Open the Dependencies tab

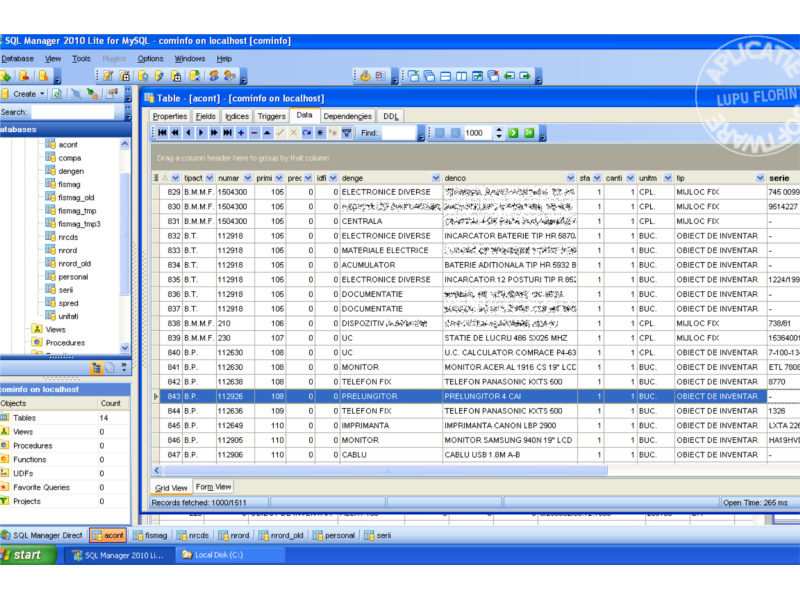pos(347,116)
